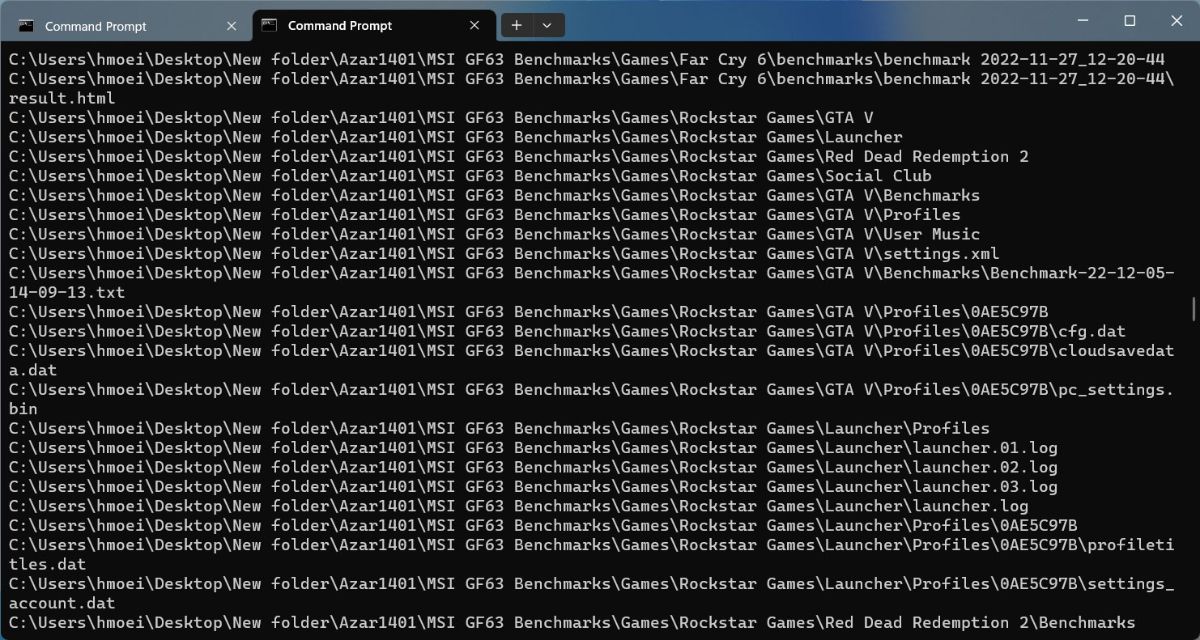Click the path ending in 'User Music'
The image size is (1200, 640).
(494, 234)
